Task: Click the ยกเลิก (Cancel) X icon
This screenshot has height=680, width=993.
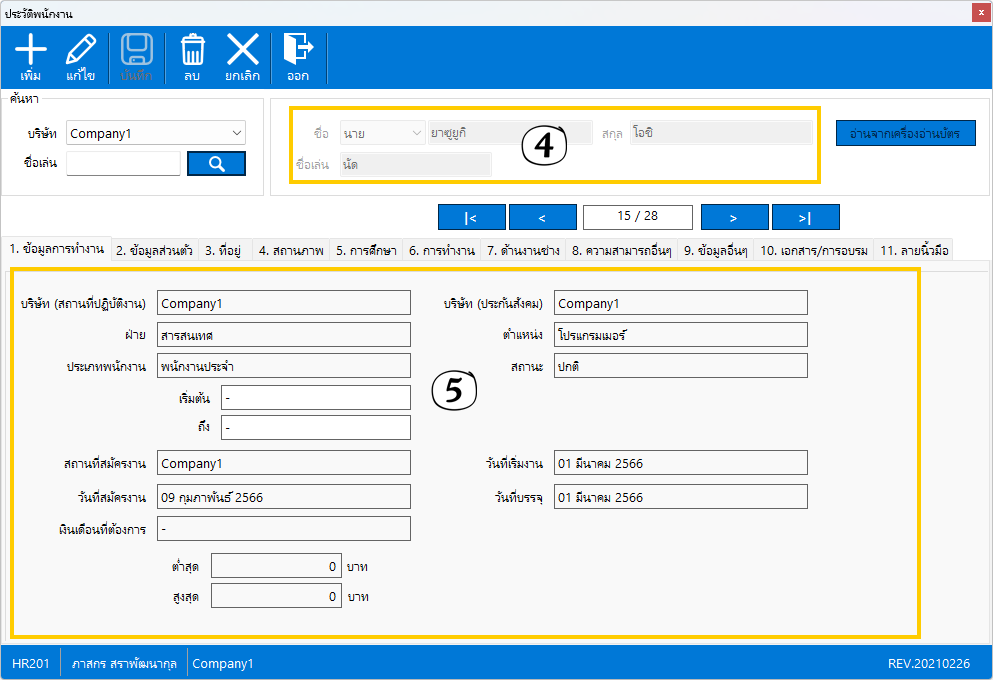Action: 242,56
